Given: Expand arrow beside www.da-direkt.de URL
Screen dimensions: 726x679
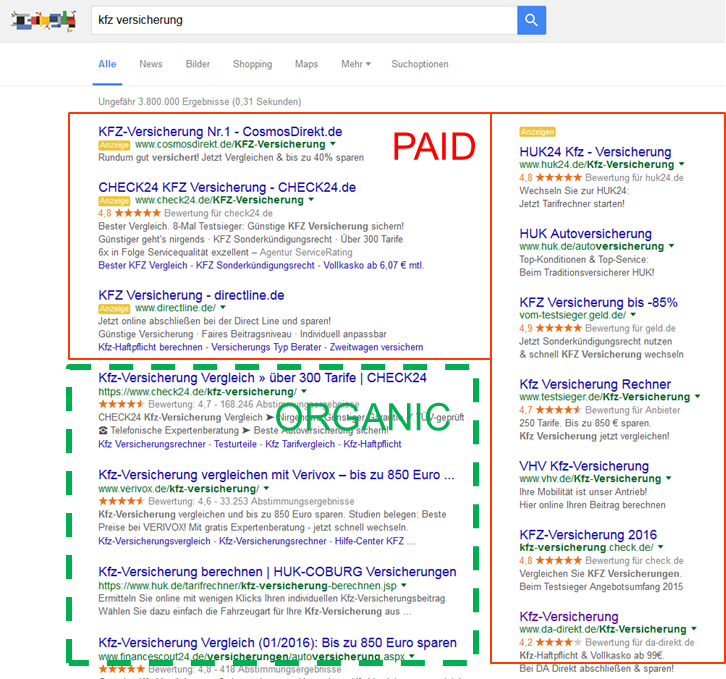Looking at the screenshot, I should 694,629.
